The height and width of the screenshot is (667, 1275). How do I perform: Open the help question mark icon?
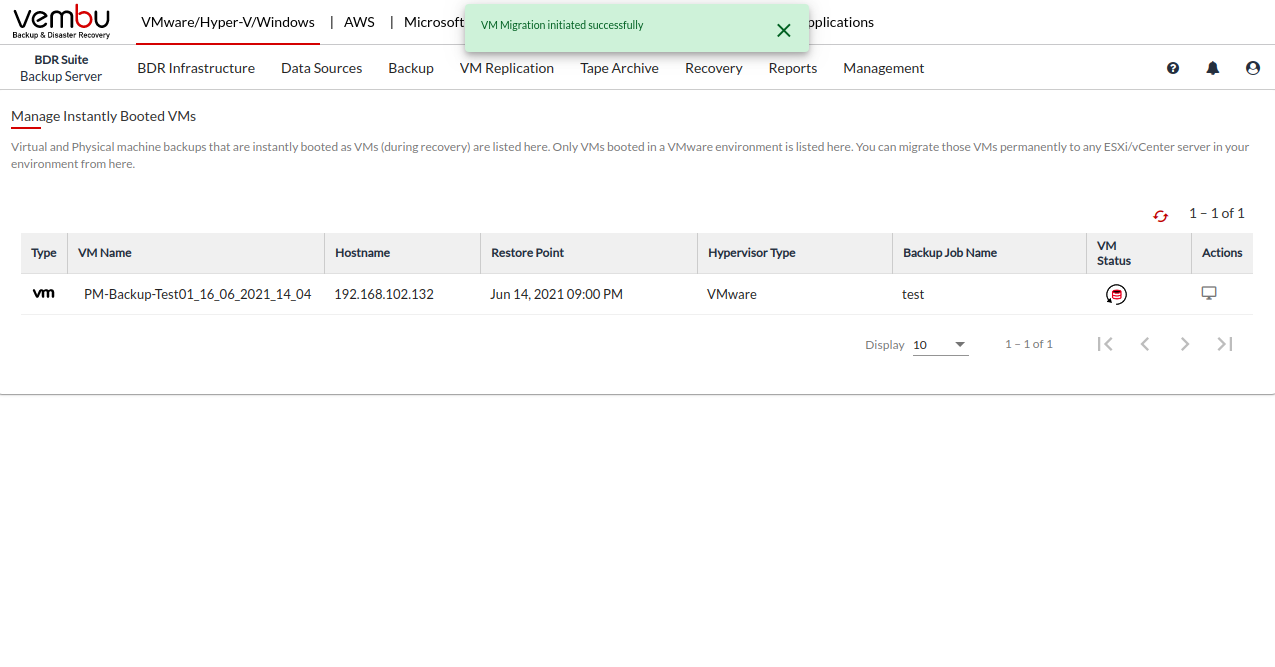(1173, 68)
